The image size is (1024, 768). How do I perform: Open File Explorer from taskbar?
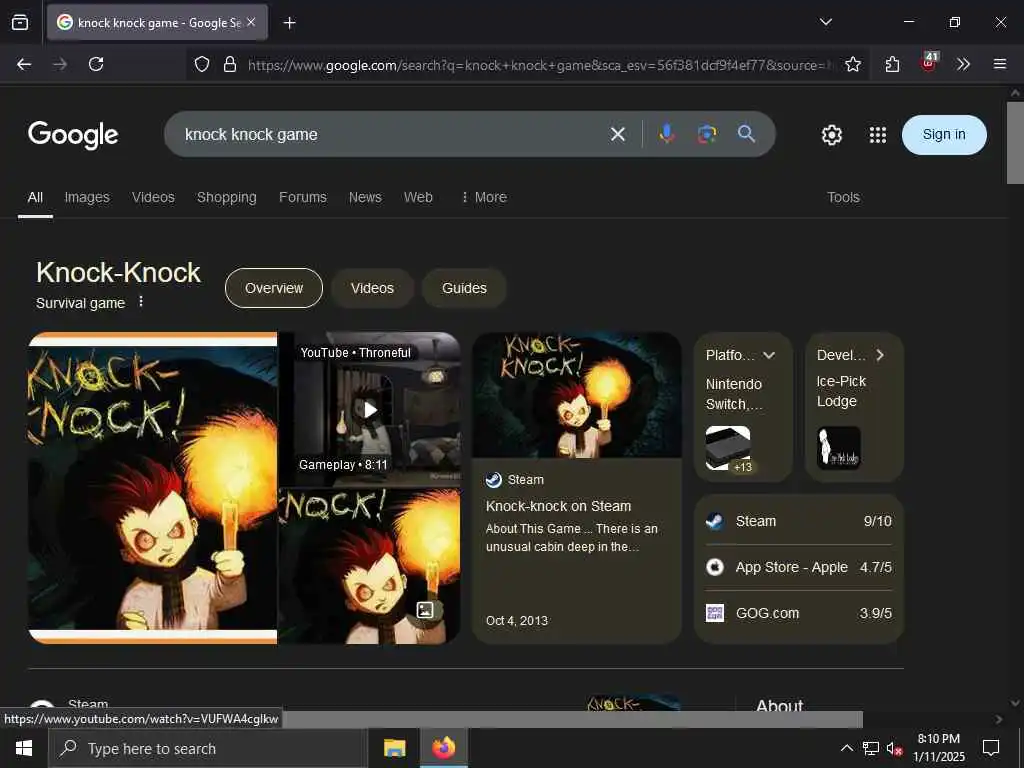[394, 748]
